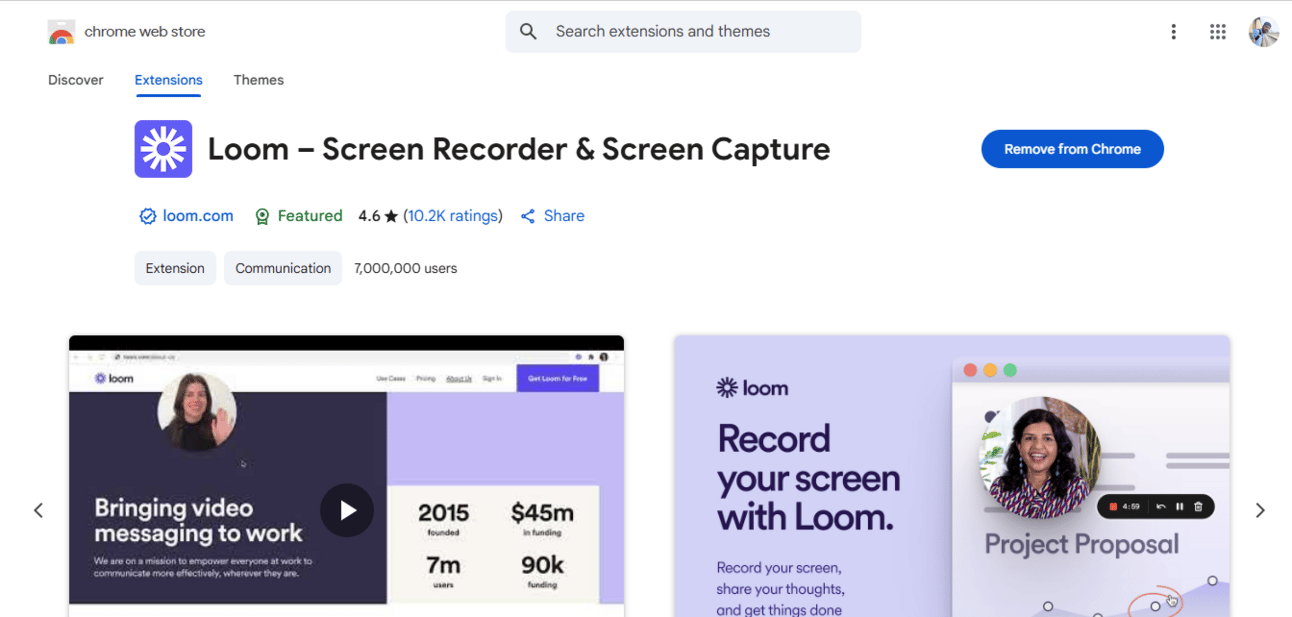This screenshot has width=1292, height=617.
Task: Click the verified badge beside loom.com
Action: [147, 216]
